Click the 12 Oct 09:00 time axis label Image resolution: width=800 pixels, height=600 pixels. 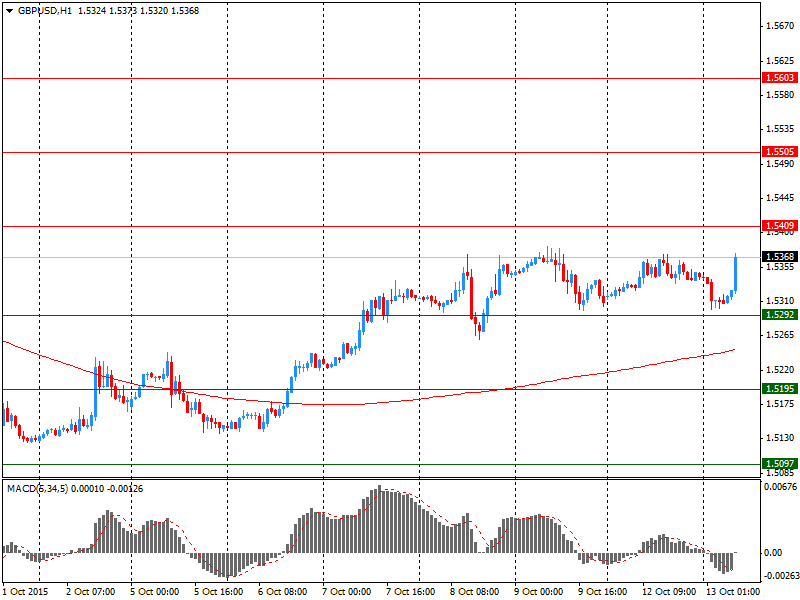point(668,592)
